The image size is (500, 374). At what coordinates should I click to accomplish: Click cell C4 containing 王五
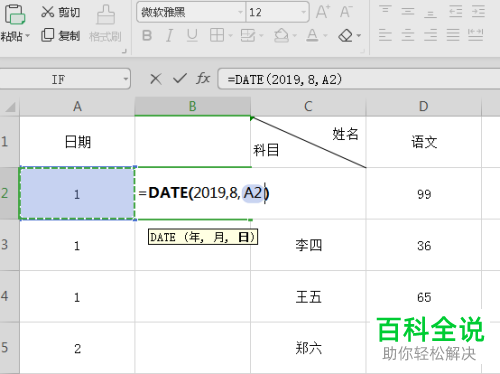tap(308, 297)
